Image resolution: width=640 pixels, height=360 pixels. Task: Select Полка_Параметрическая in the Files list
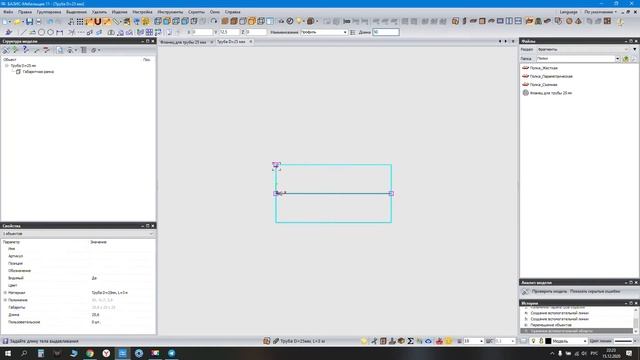551,76
